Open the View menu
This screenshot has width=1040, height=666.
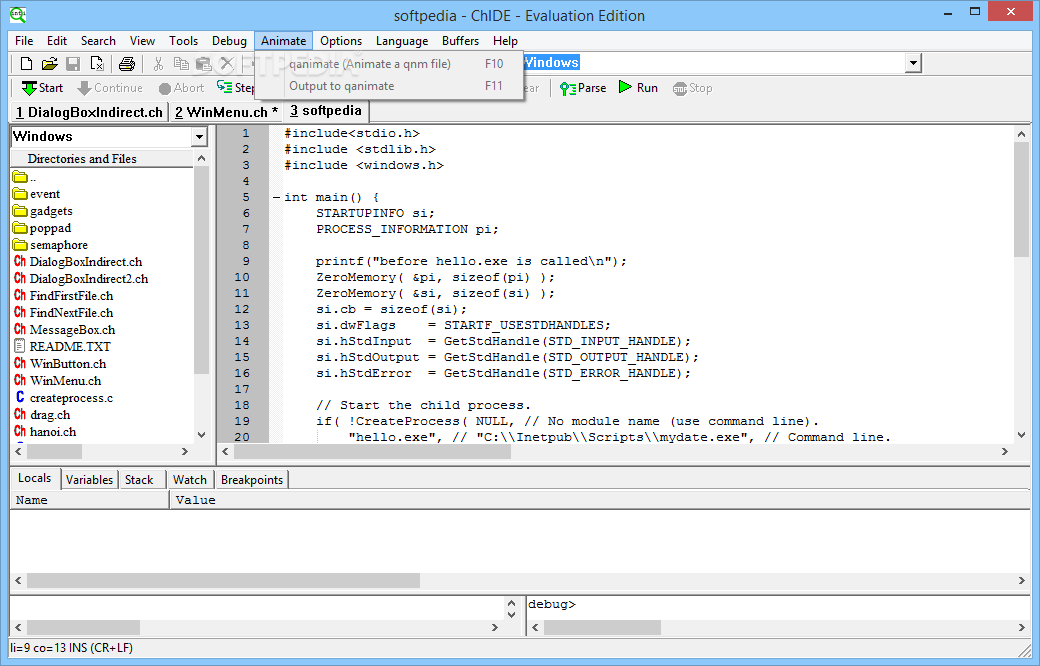[x=142, y=40]
